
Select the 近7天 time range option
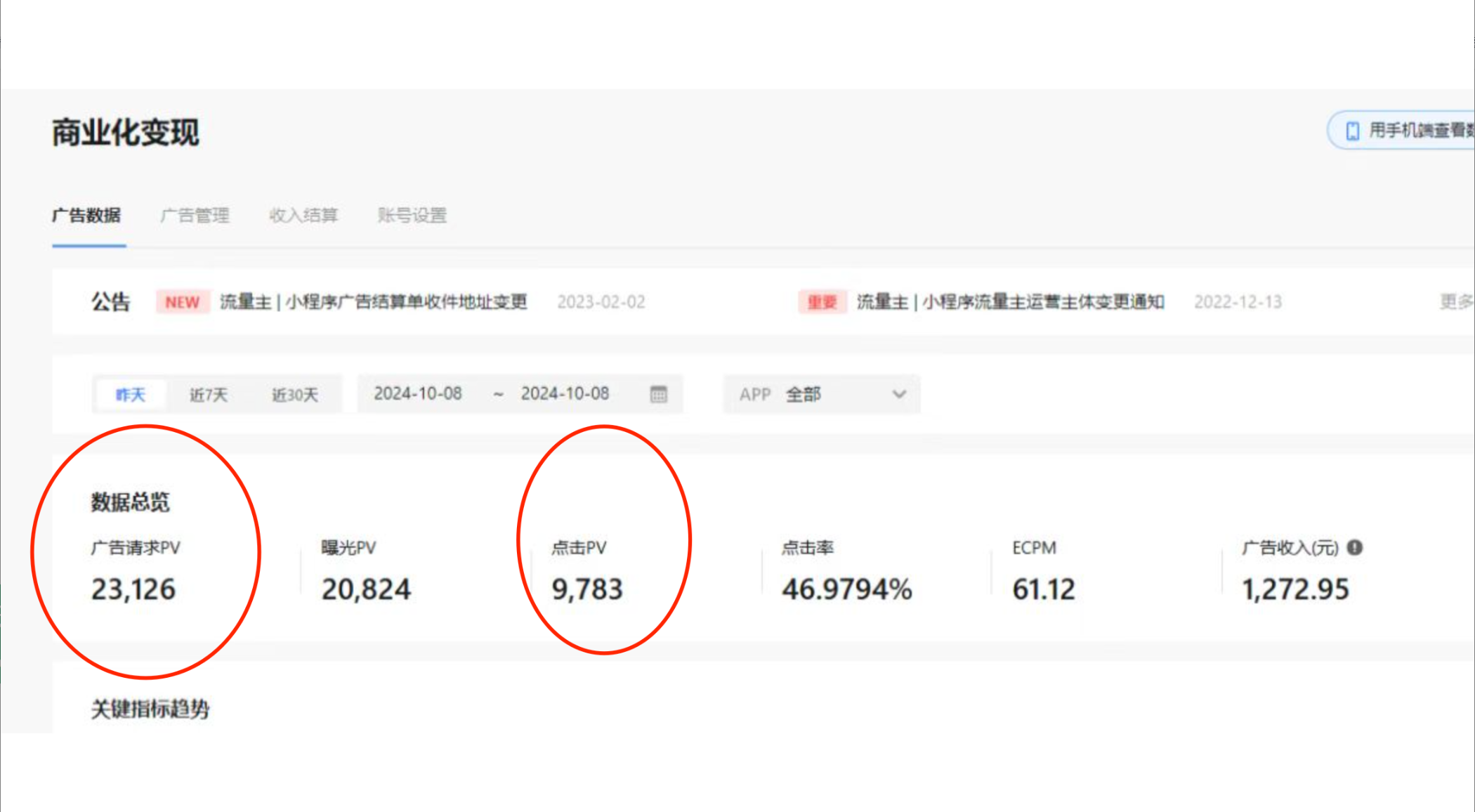tap(207, 393)
